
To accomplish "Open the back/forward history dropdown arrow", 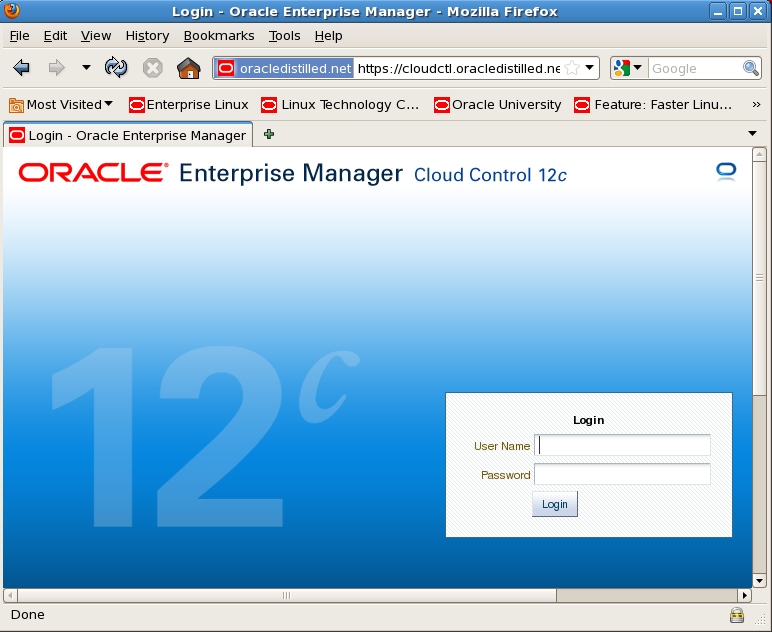I will coord(86,67).
